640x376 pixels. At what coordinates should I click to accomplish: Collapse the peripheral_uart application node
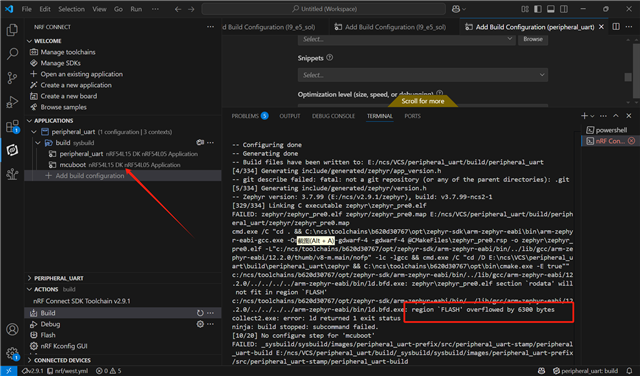(34, 132)
